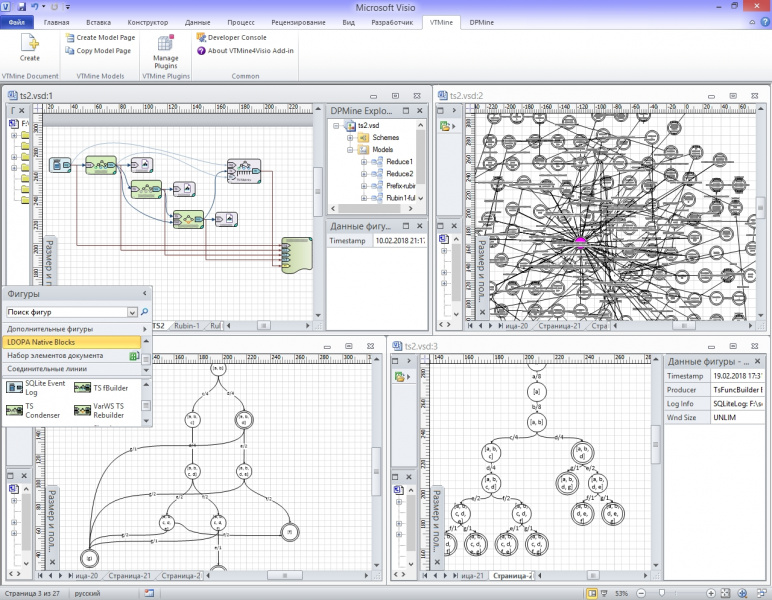Open About VTMine4Visio Add-in
The image size is (772, 600).
(245, 51)
